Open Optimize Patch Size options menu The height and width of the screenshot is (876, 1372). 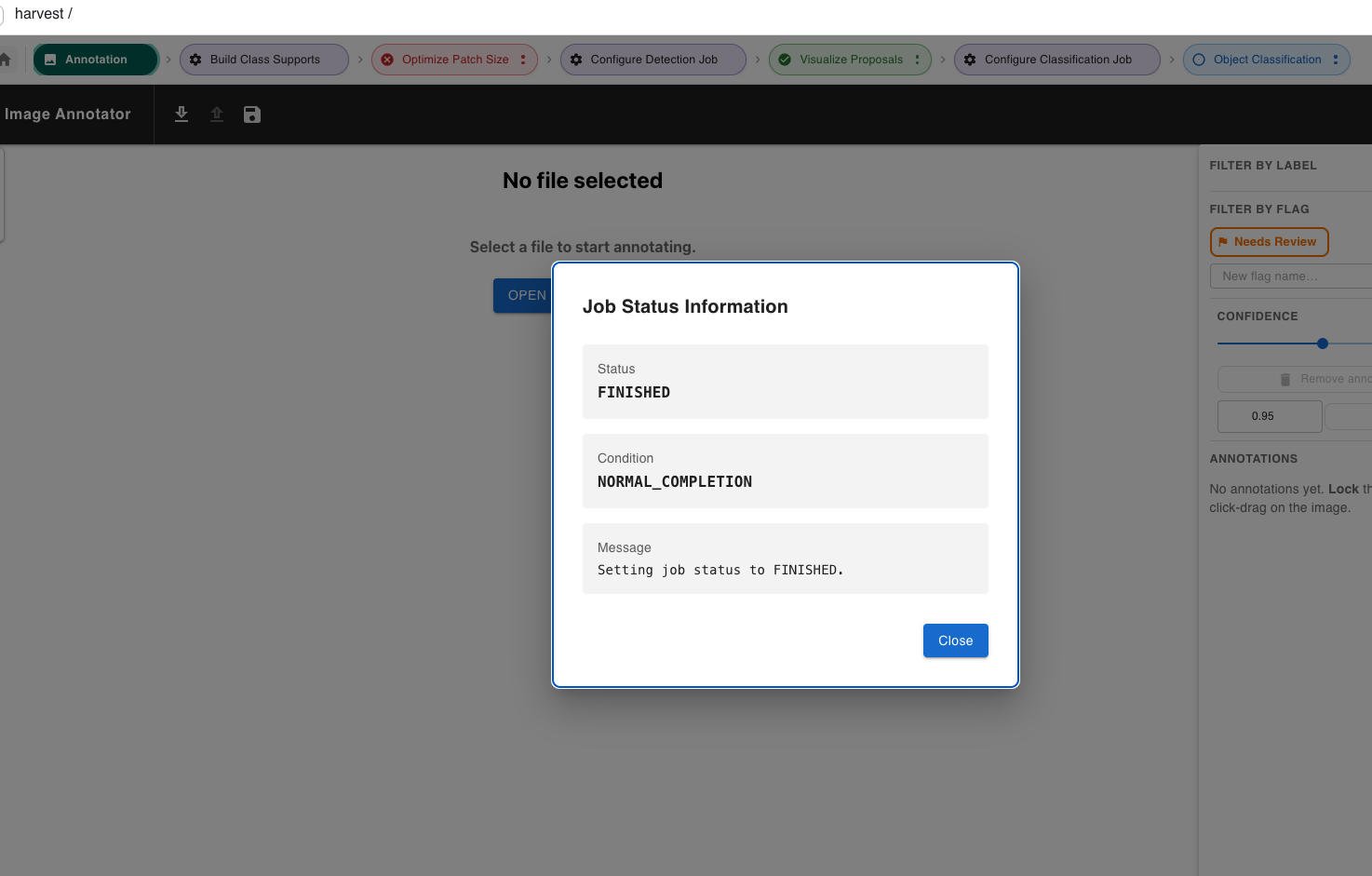pos(523,60)
